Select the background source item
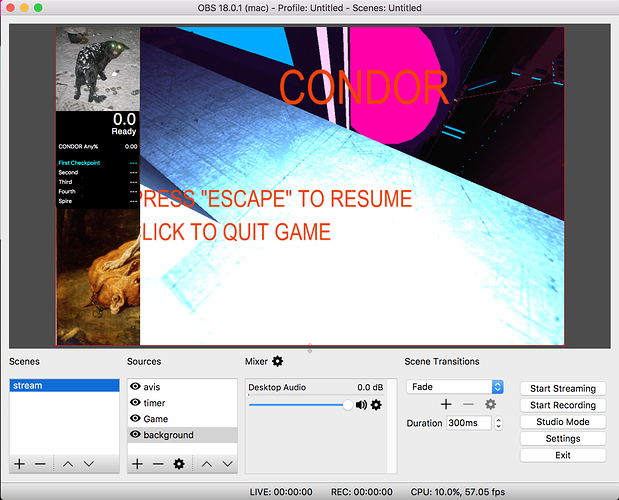 [x=169, y=435]
